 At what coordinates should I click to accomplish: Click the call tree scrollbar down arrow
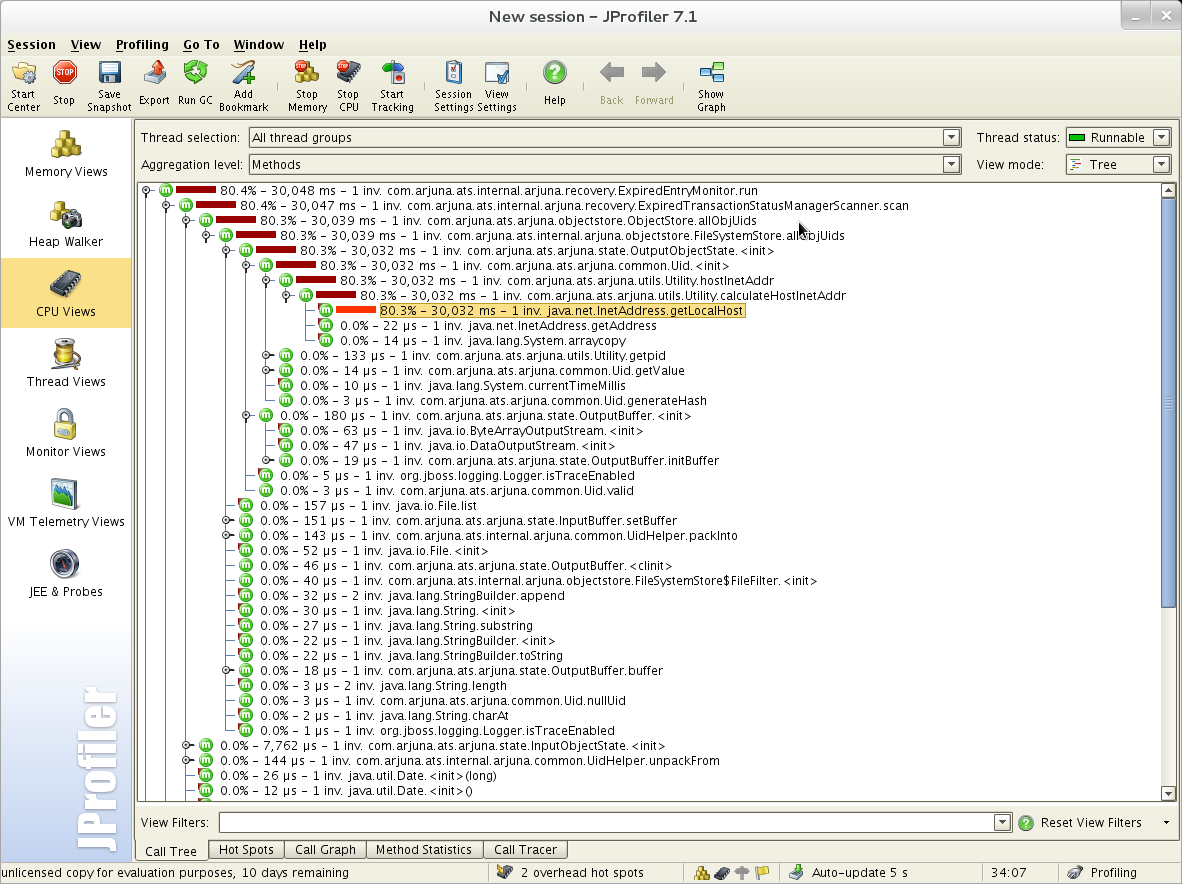click(1168, 793)
